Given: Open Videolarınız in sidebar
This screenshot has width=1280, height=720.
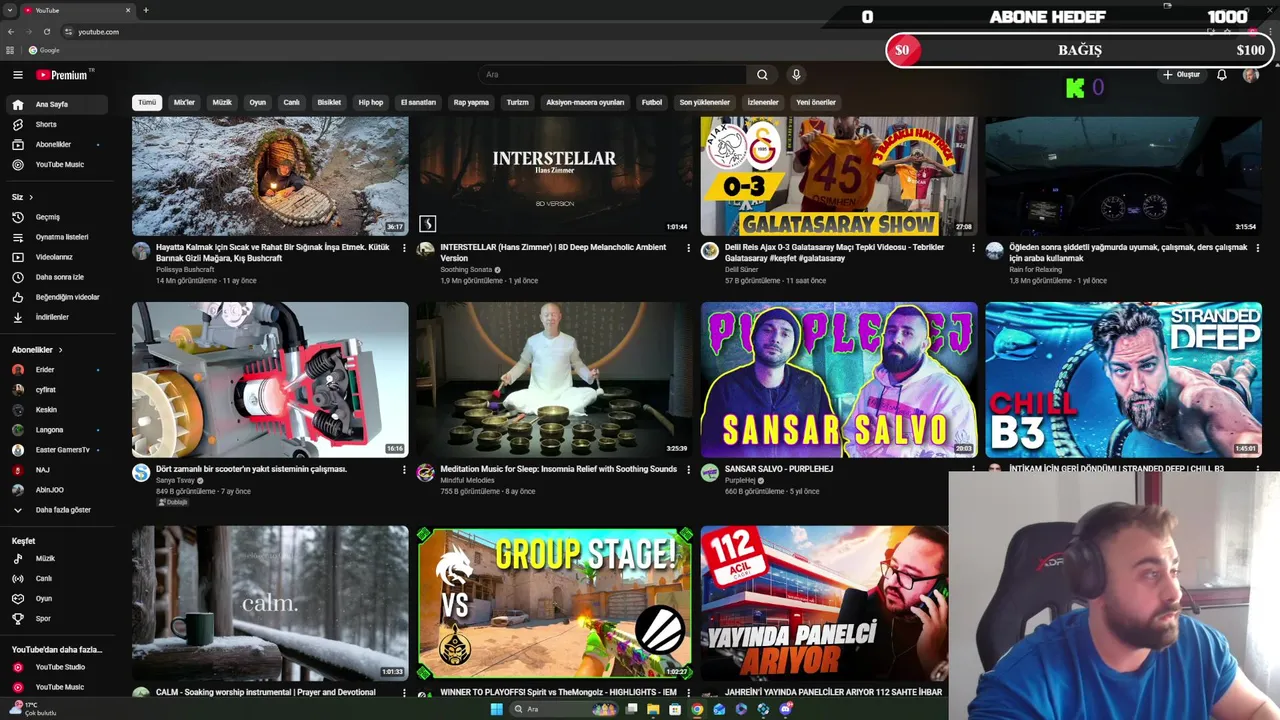Looking at the screenshot, I should coord(56,257).
